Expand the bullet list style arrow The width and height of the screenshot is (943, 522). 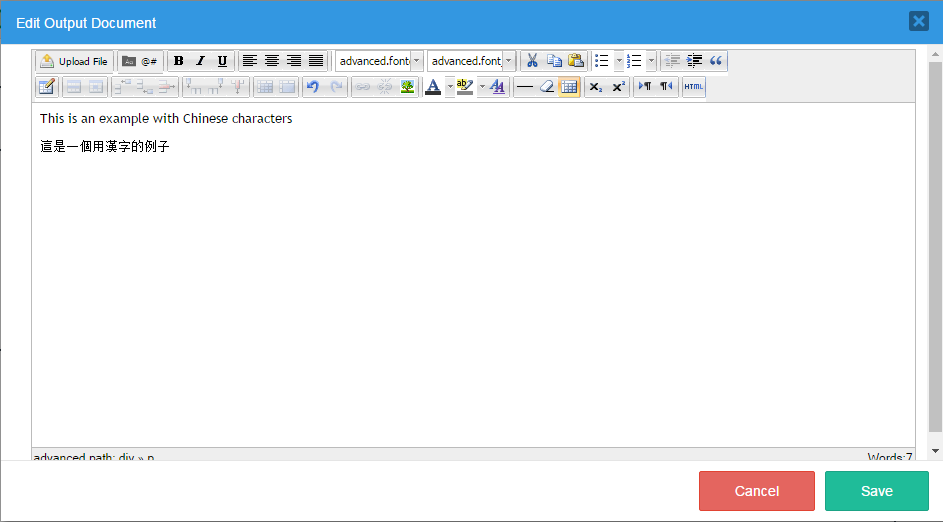[619, 61]
